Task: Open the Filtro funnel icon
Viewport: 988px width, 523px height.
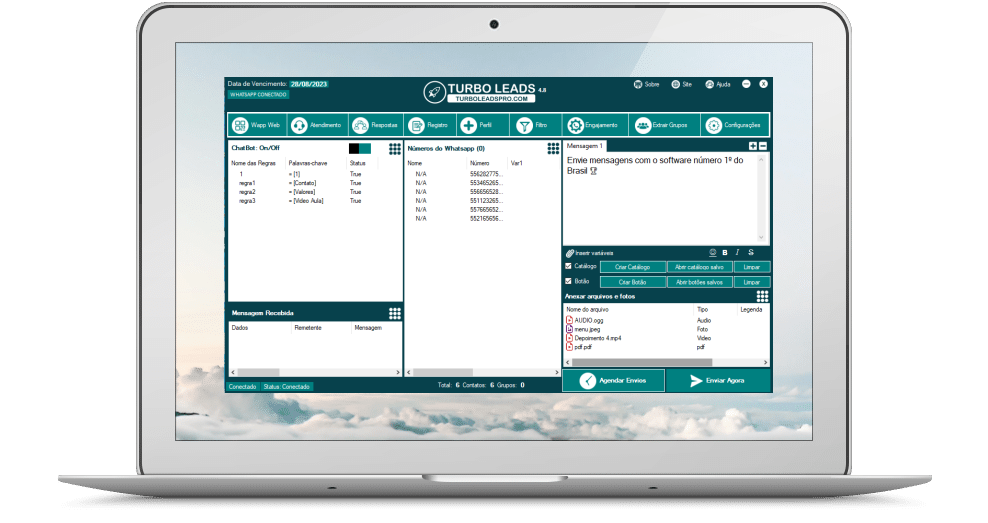Action: coord(524,126)
